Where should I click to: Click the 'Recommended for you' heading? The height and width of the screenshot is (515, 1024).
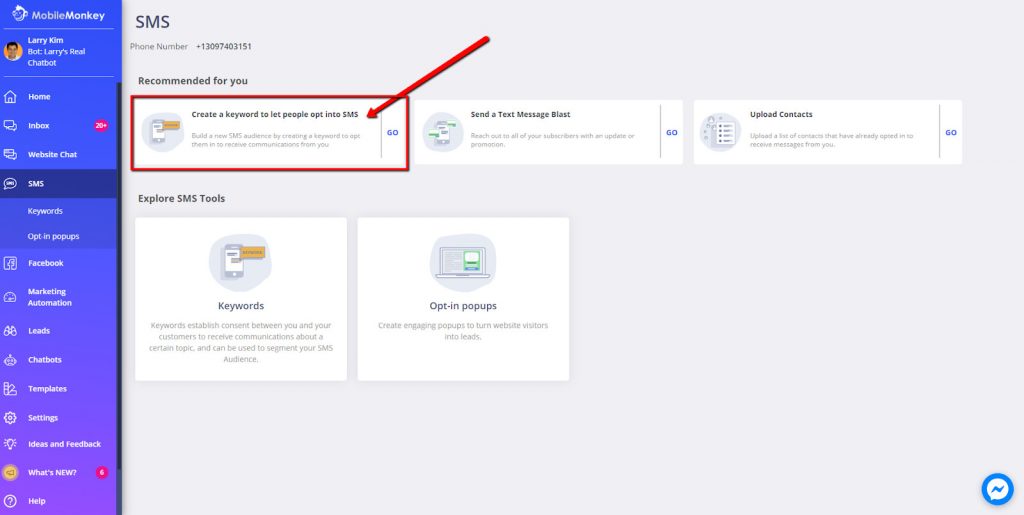tap(193, 81)
